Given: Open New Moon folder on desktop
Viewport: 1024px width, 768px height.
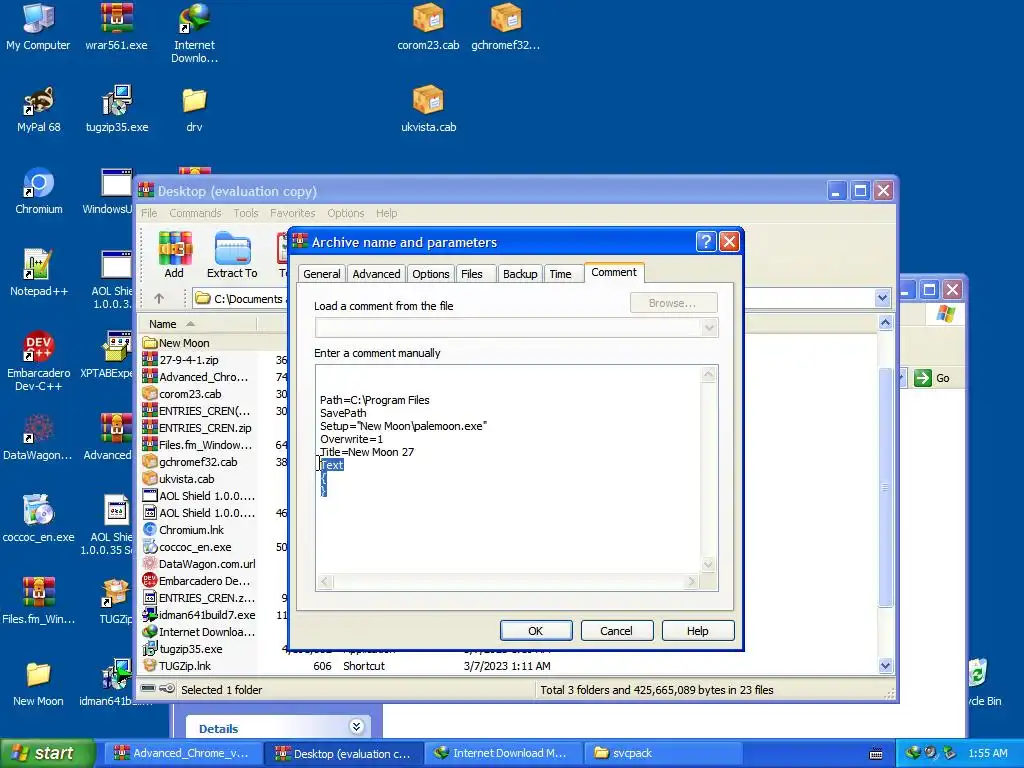Looking at the screenshot, I should point(39,683).
